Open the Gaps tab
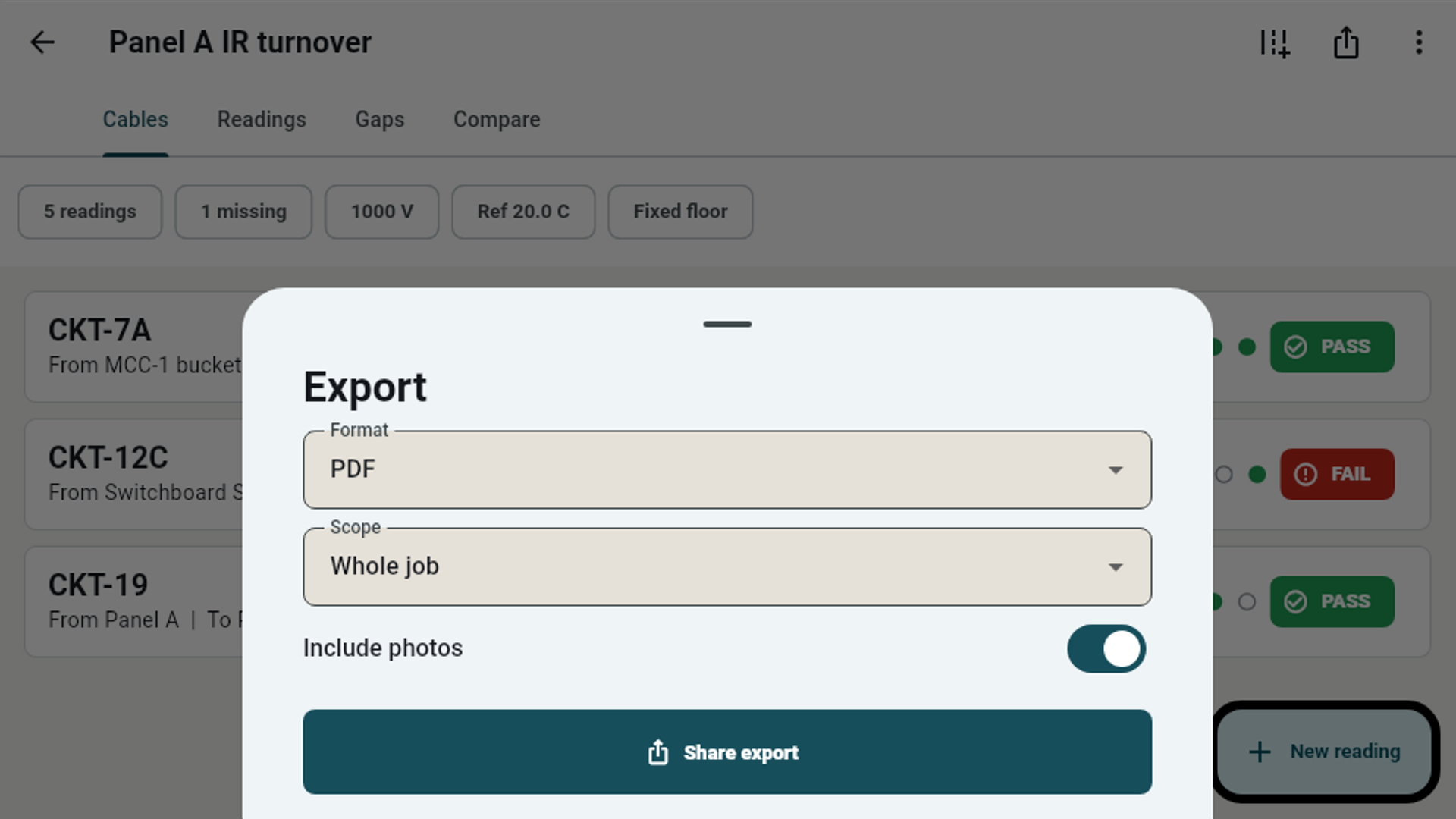Viewport: 1456px width, 819px height. (x=380, y=119)
